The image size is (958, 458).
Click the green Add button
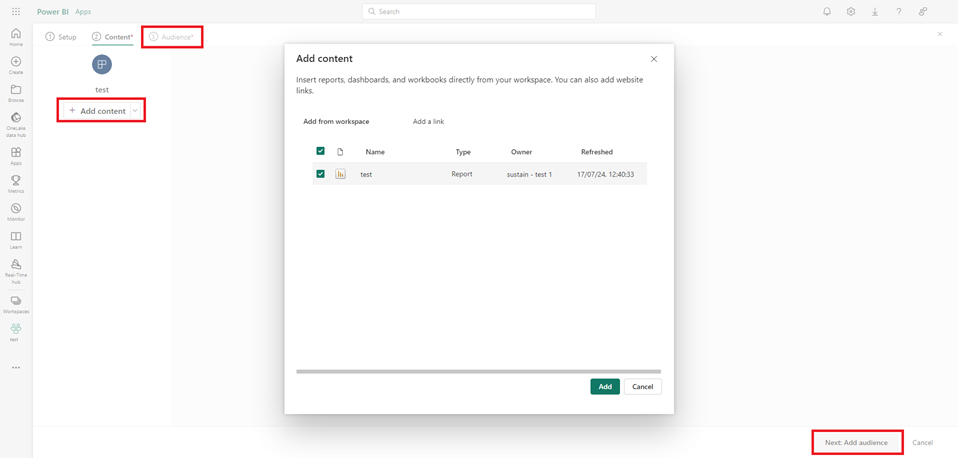pyautogui.click(x=605, y=387)
